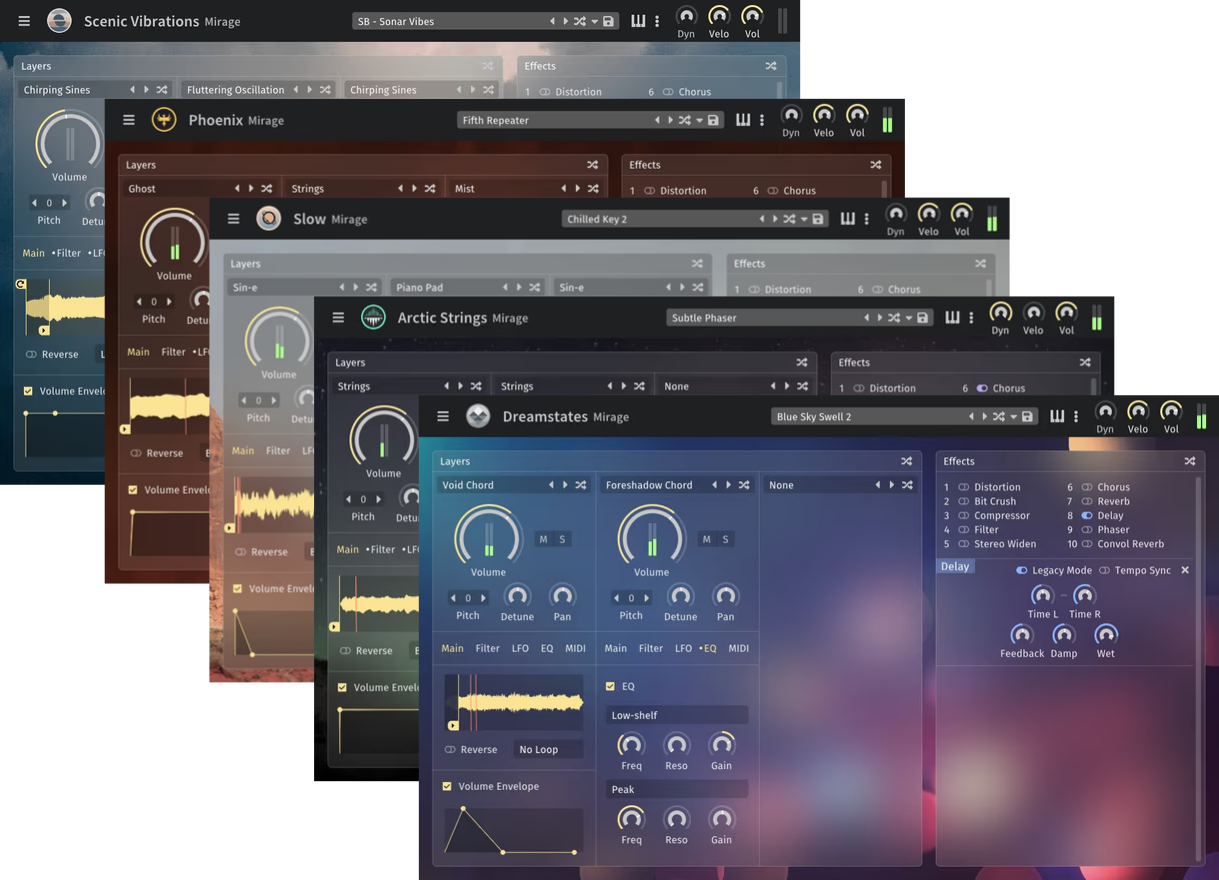Click the Arctic Strings logo icon
Screen dimensions: 1219x880
(x=373, y=318)
